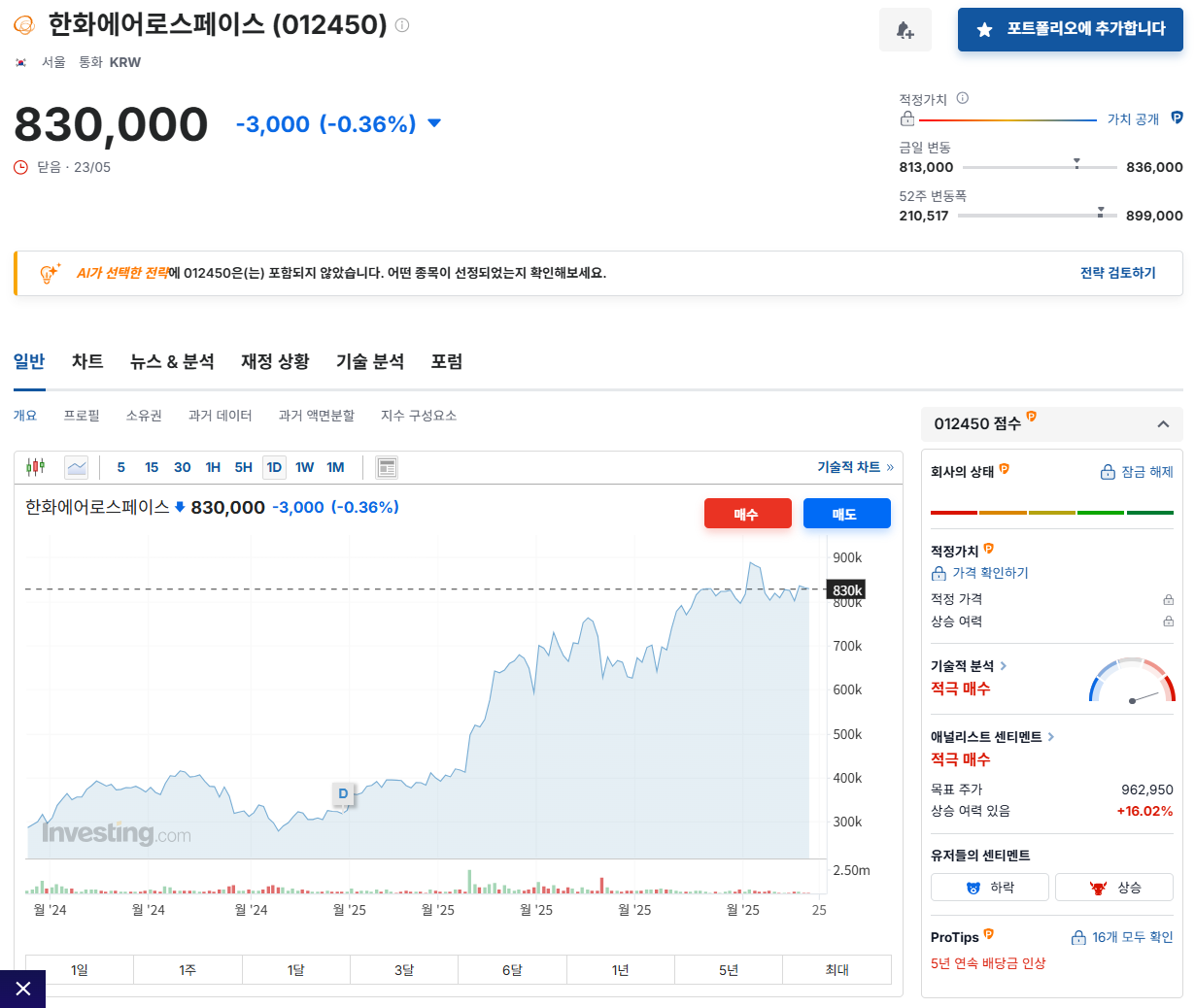Screen dimensions: 1195x1008
Task: Open the 재정 상황 tab
Action: tap(275, 361)
